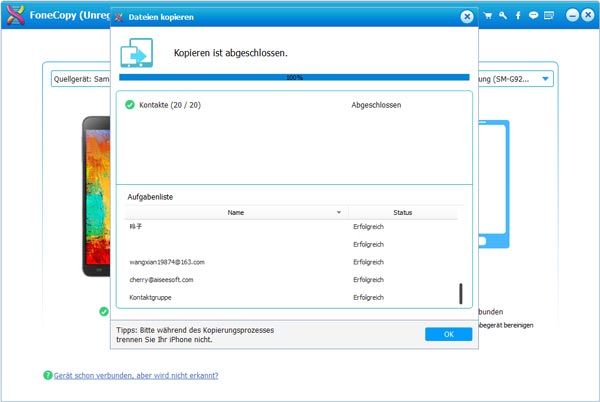Image resolution: width=600 pixels, height=402 pixels.
Task: Open 'Gerät schon verbunden' help link
Action: [136, 375]
